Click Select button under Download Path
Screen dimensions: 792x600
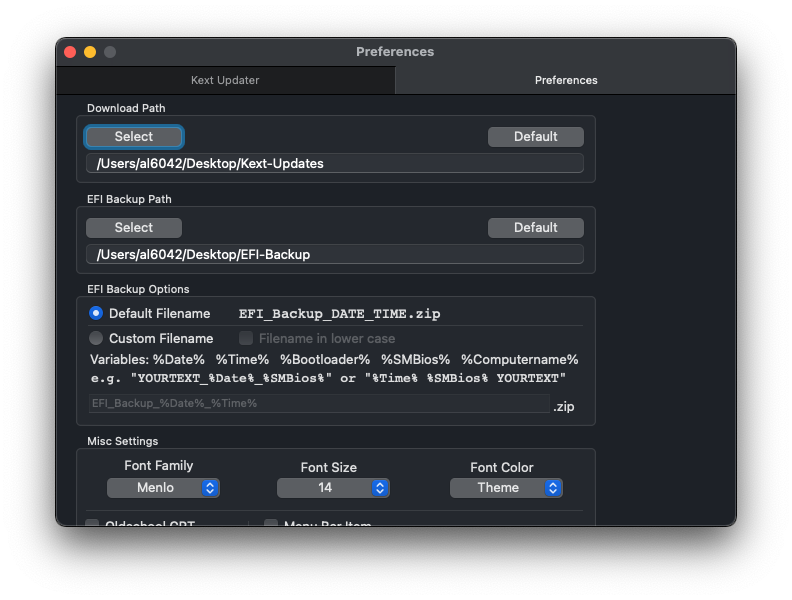[x=134, y=137]
